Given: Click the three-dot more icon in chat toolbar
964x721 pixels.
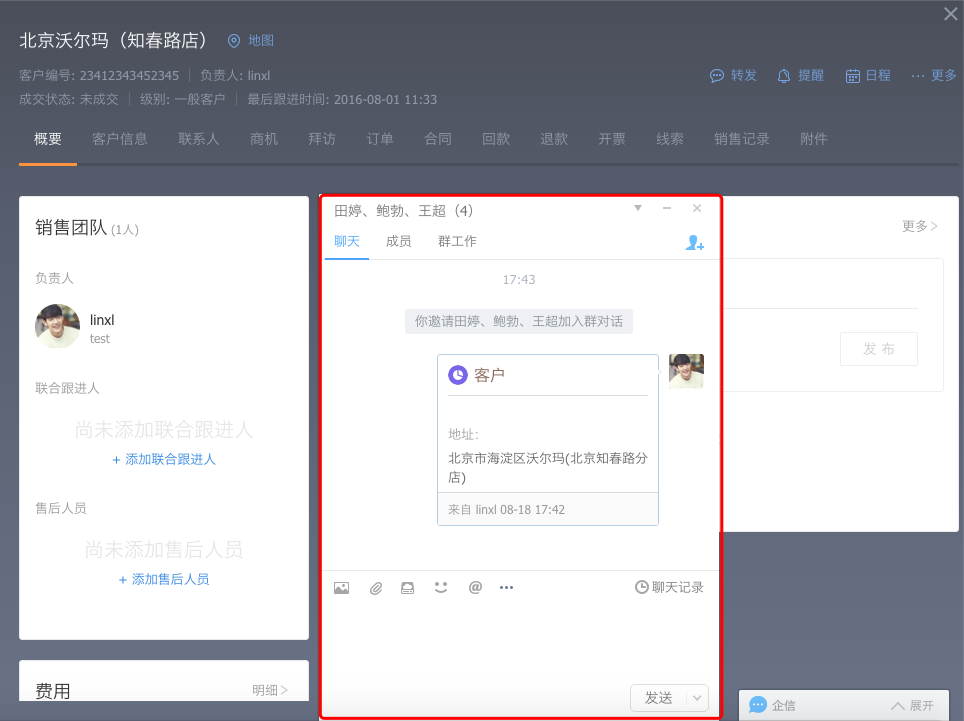Looking at the screenshot, I should 506,587.
